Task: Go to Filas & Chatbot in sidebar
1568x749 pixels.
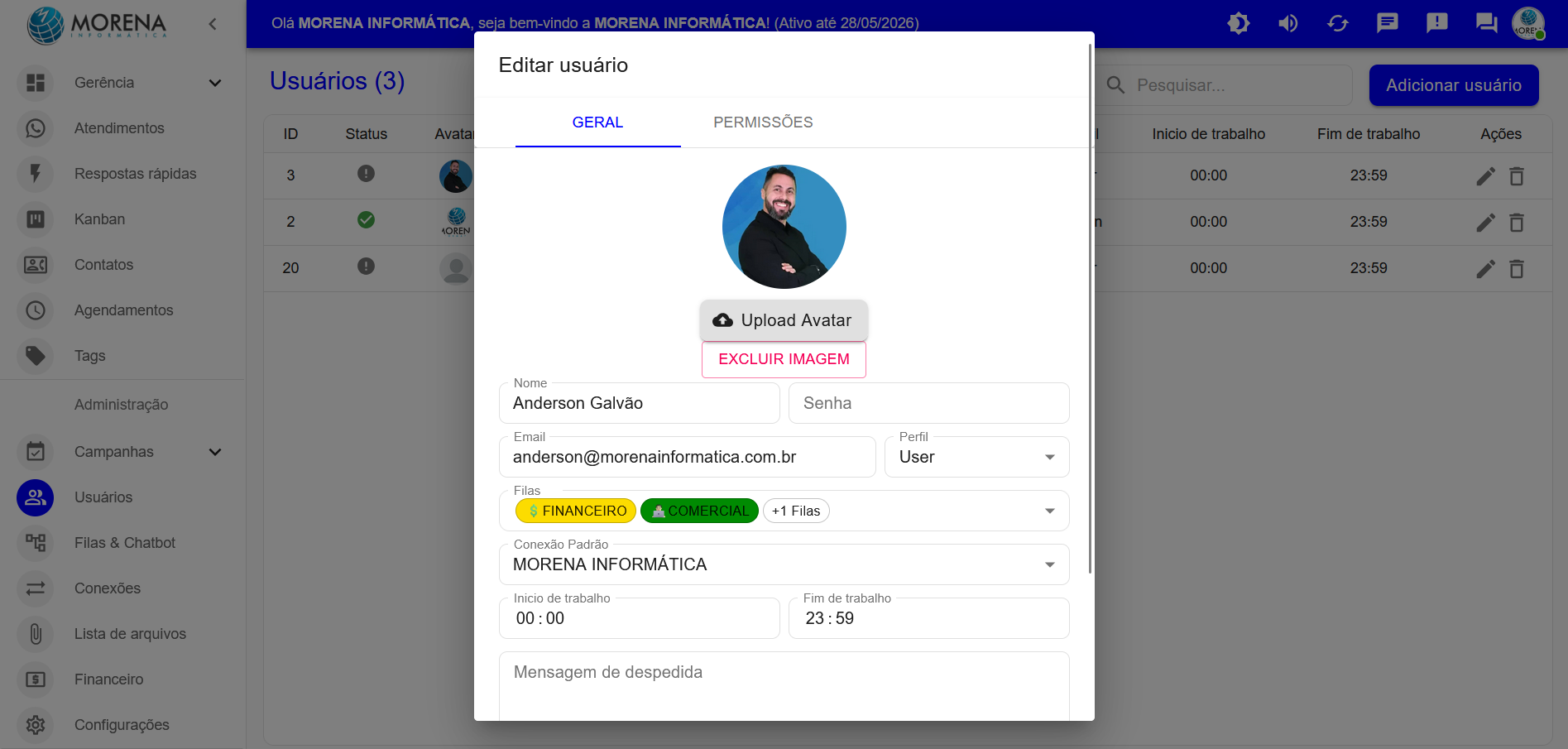Action: [122, 543]
